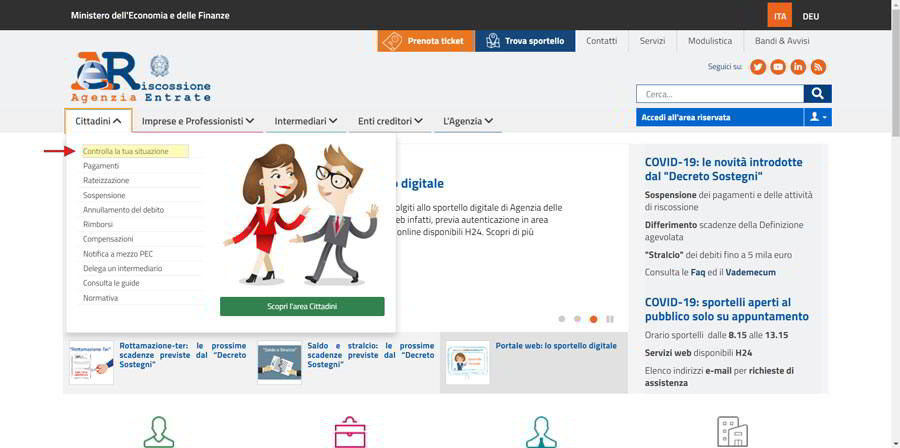This screenshot has height=448, width=900.
Task: Collapse the Cittadini menu
Action: (98, 121)
